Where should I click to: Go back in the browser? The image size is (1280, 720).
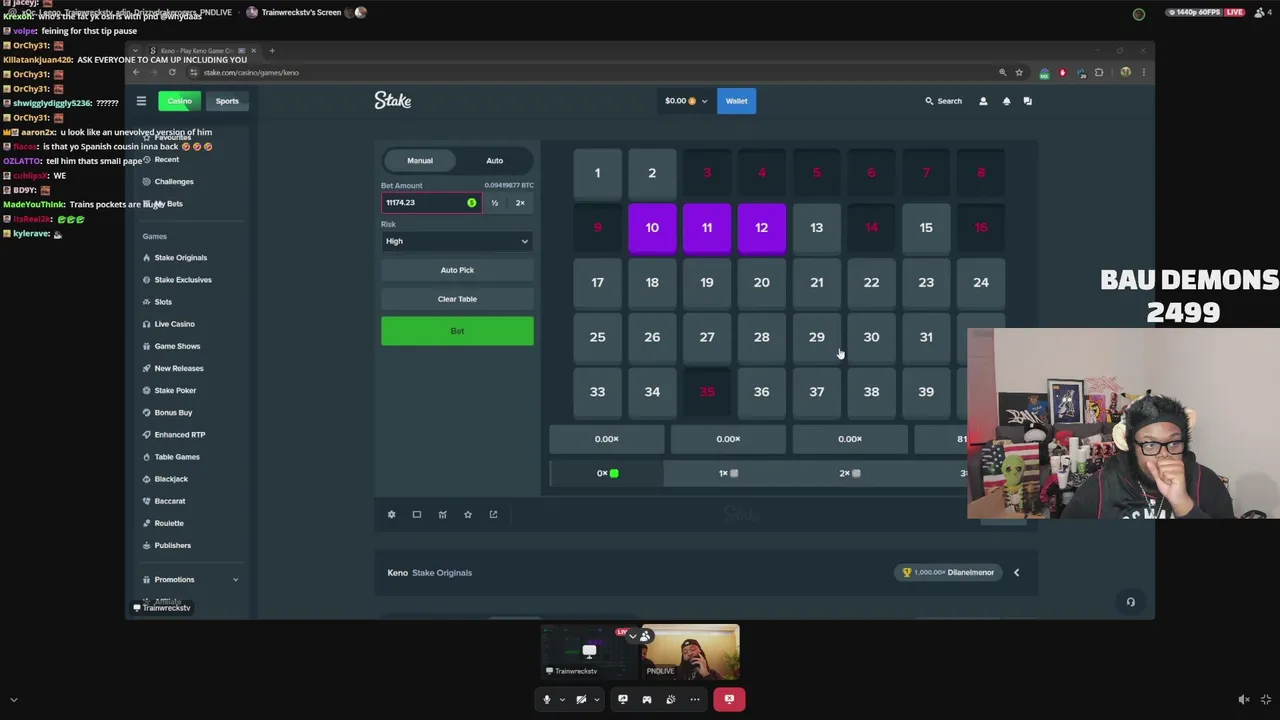point(136,72)
